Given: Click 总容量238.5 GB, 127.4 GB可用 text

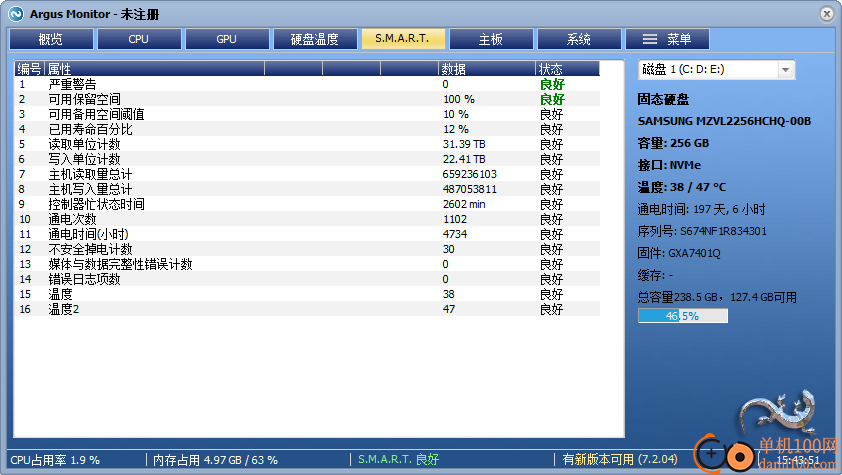Looking at the screenshot, I should click(x=717, y=297).
